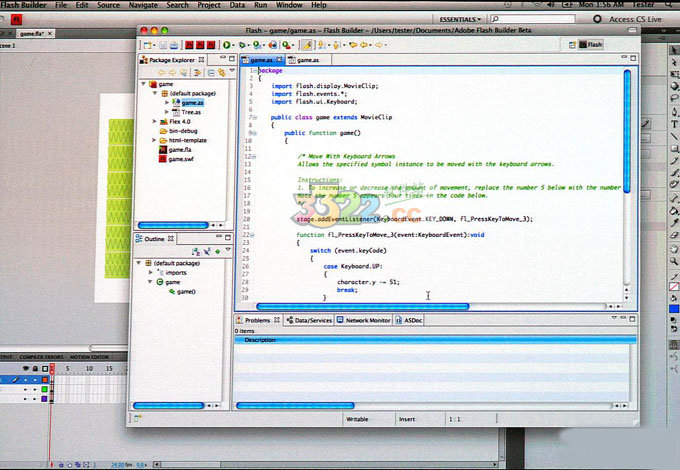
Task: Click the Profile icon in toolbar
Action: click(x=257, y=45)
